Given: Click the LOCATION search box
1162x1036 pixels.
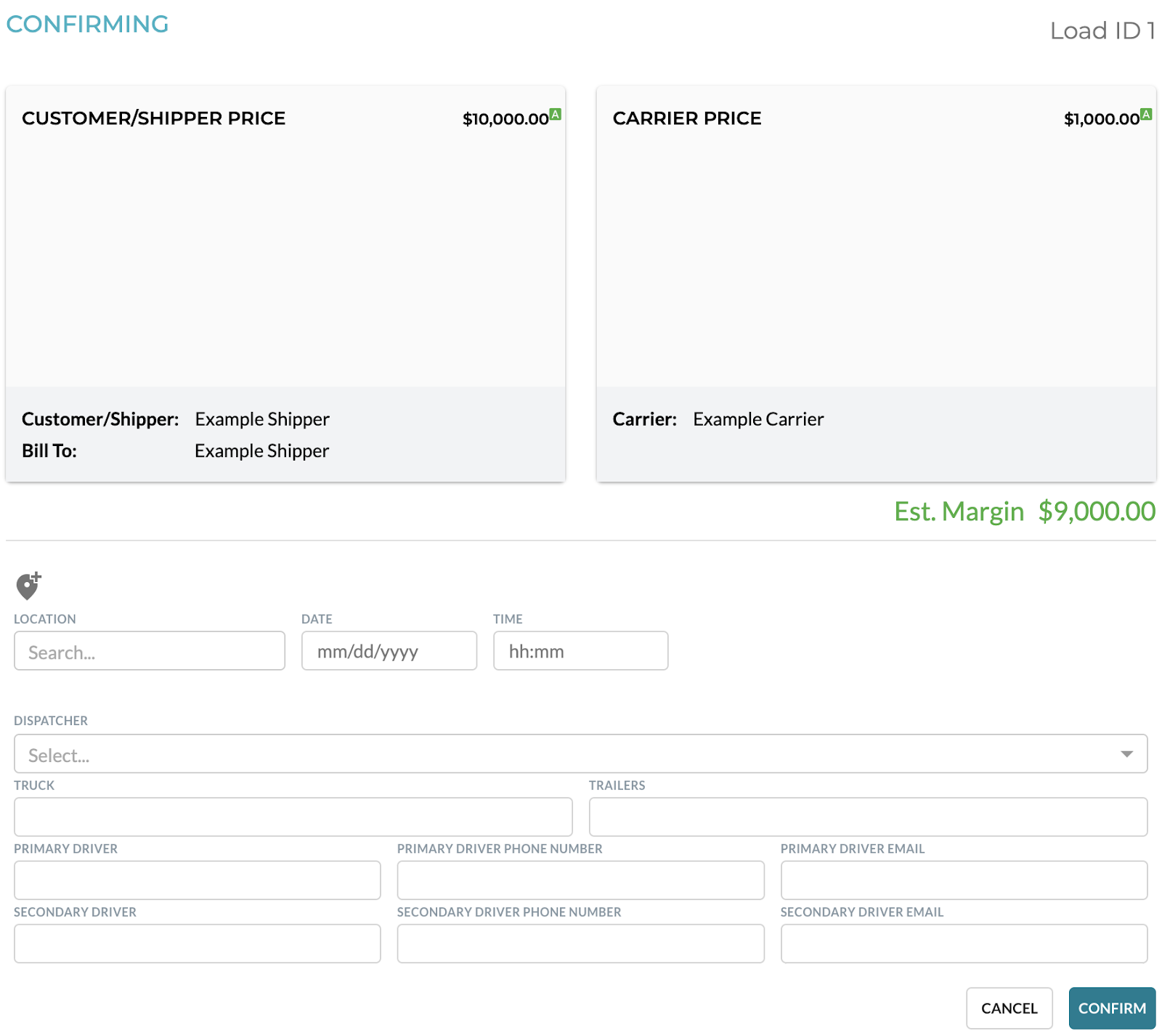Looking at the screenshot, I should (149, 651).
